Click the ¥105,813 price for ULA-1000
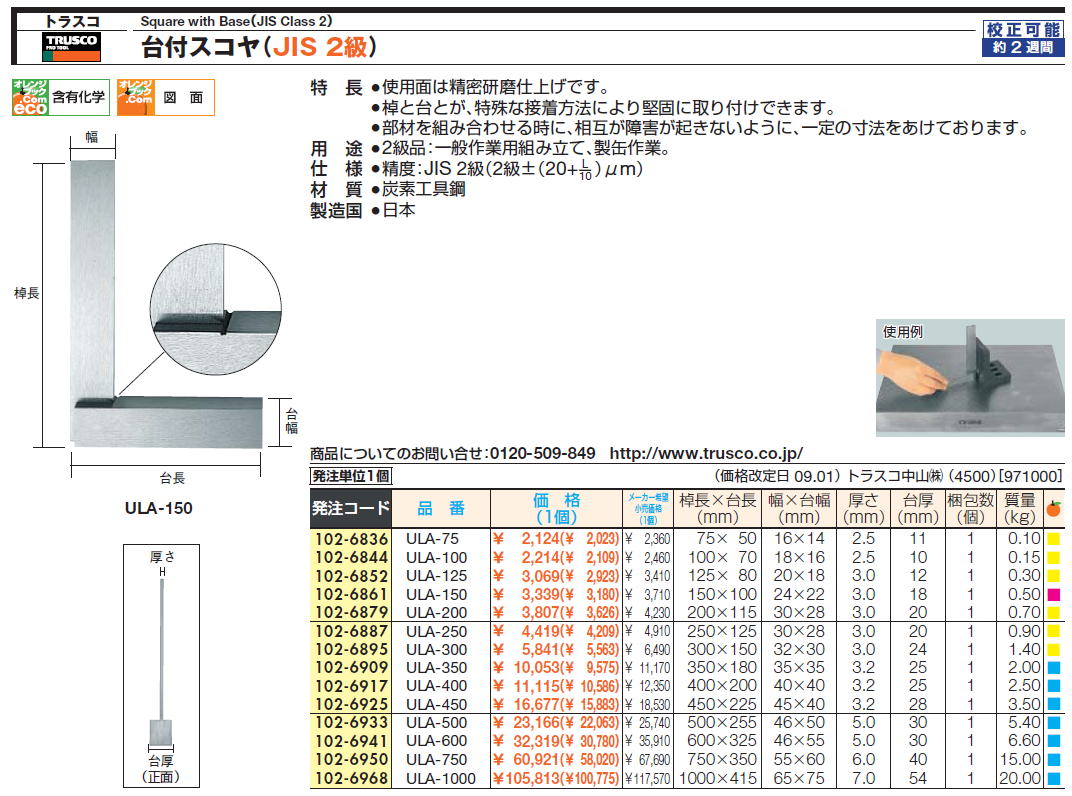Viewport: 1072px width, 796px height. (x=526, y=778)
